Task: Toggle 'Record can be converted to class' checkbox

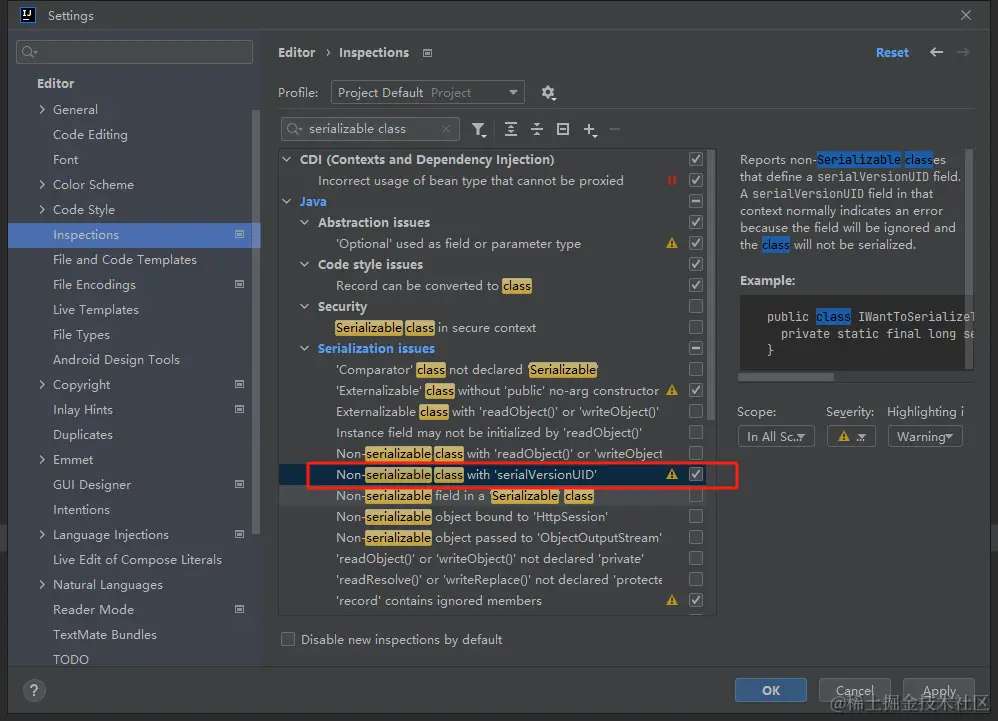Action: pos(696,285)
